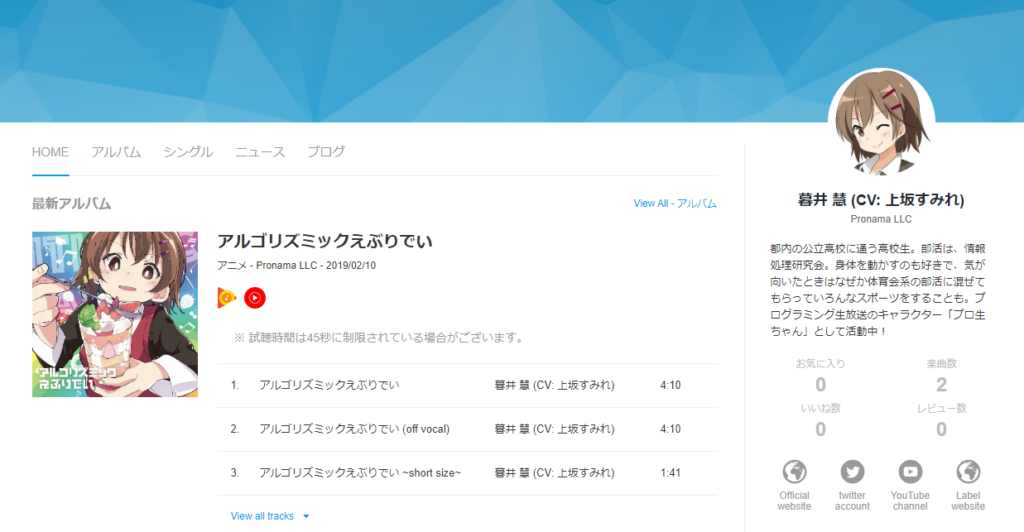Click the Official website globe icon
The width and height of the screenshot is (1024, 532).
point(794,472)
